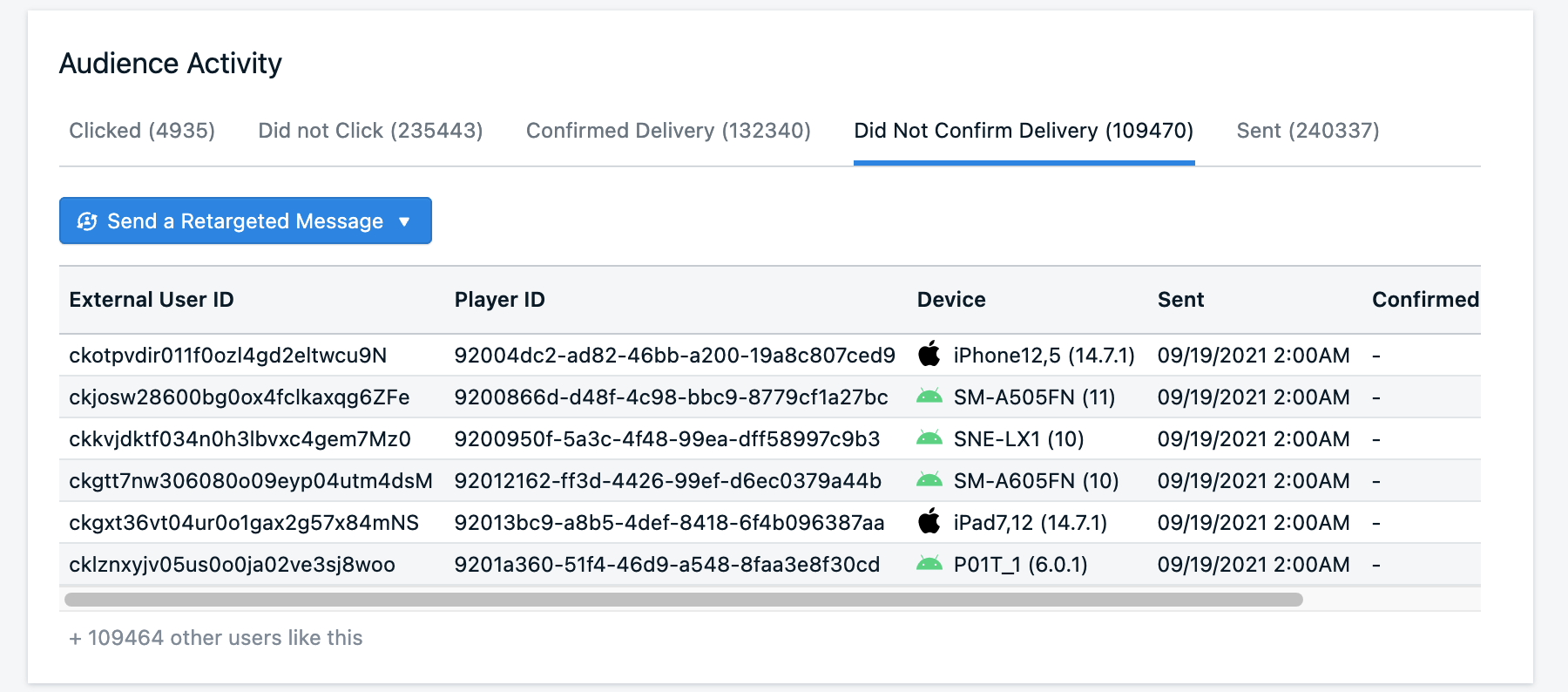1568x692 pixels.
Task: Click Send a Retargeted Message button
Action: (246, 220)
